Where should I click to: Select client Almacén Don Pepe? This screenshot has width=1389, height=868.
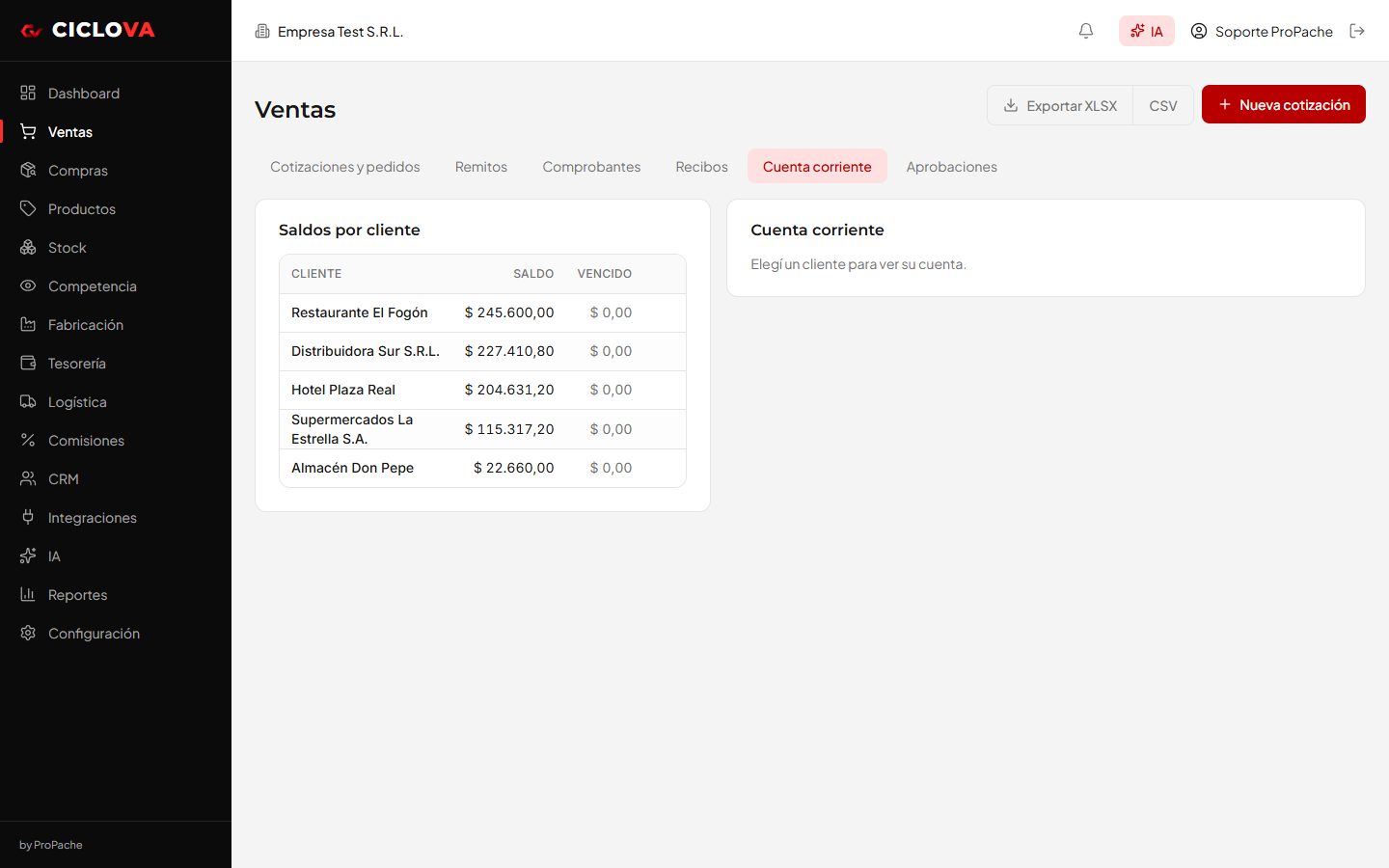[x=482, y=468]
